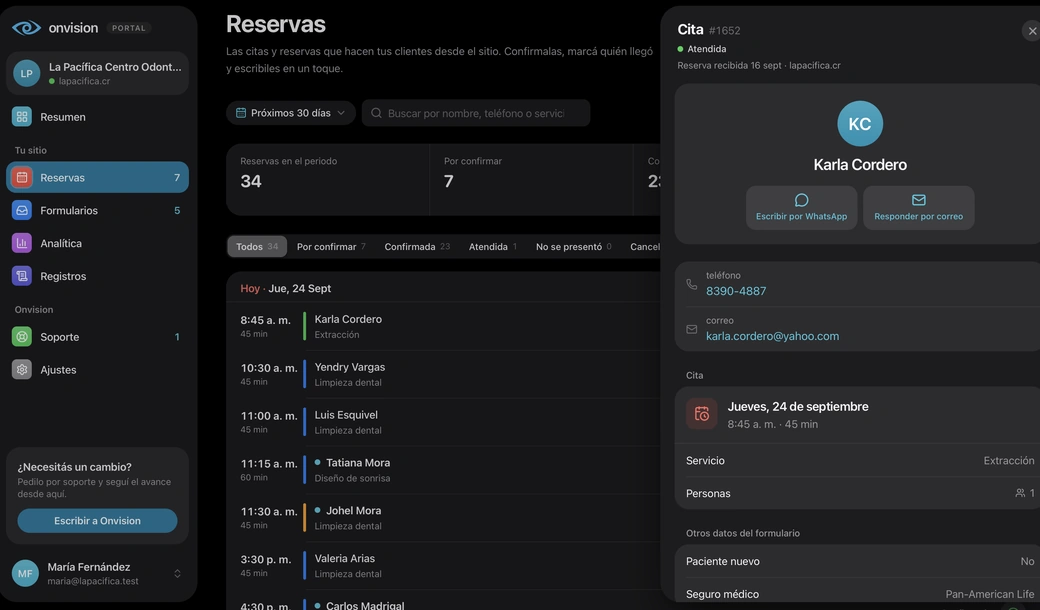Screen dimensions: 1040x610
Task: Click the Soporte lifebuoy icon
Action: pos(22,337)
